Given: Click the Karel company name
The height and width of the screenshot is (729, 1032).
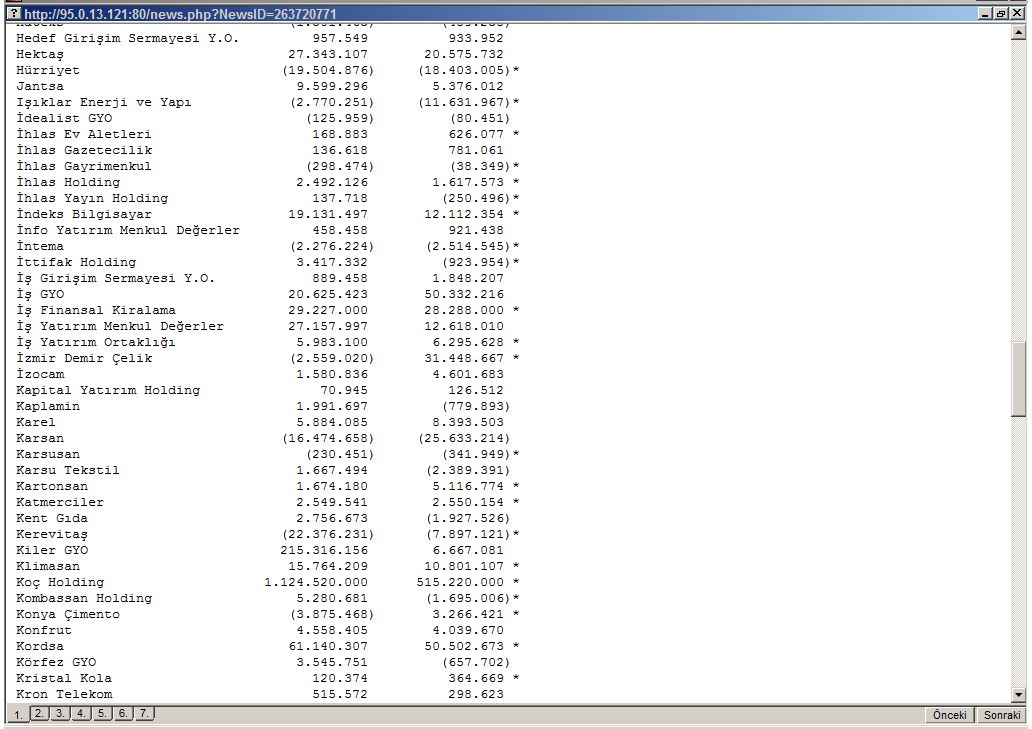Looking at the screenshot, I should point(36,422).
